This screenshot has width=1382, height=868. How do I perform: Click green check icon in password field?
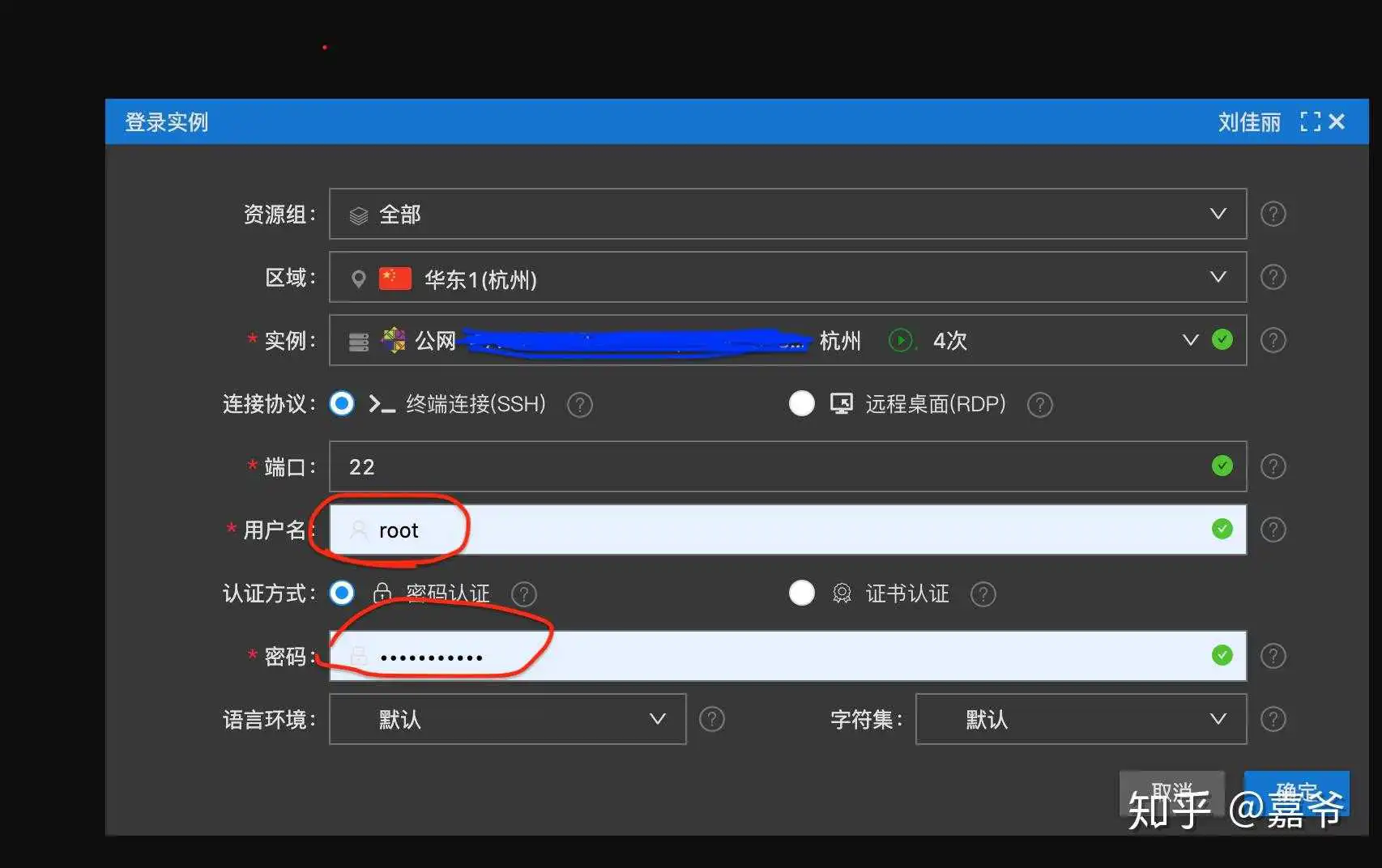click(x=1222, y=655)
